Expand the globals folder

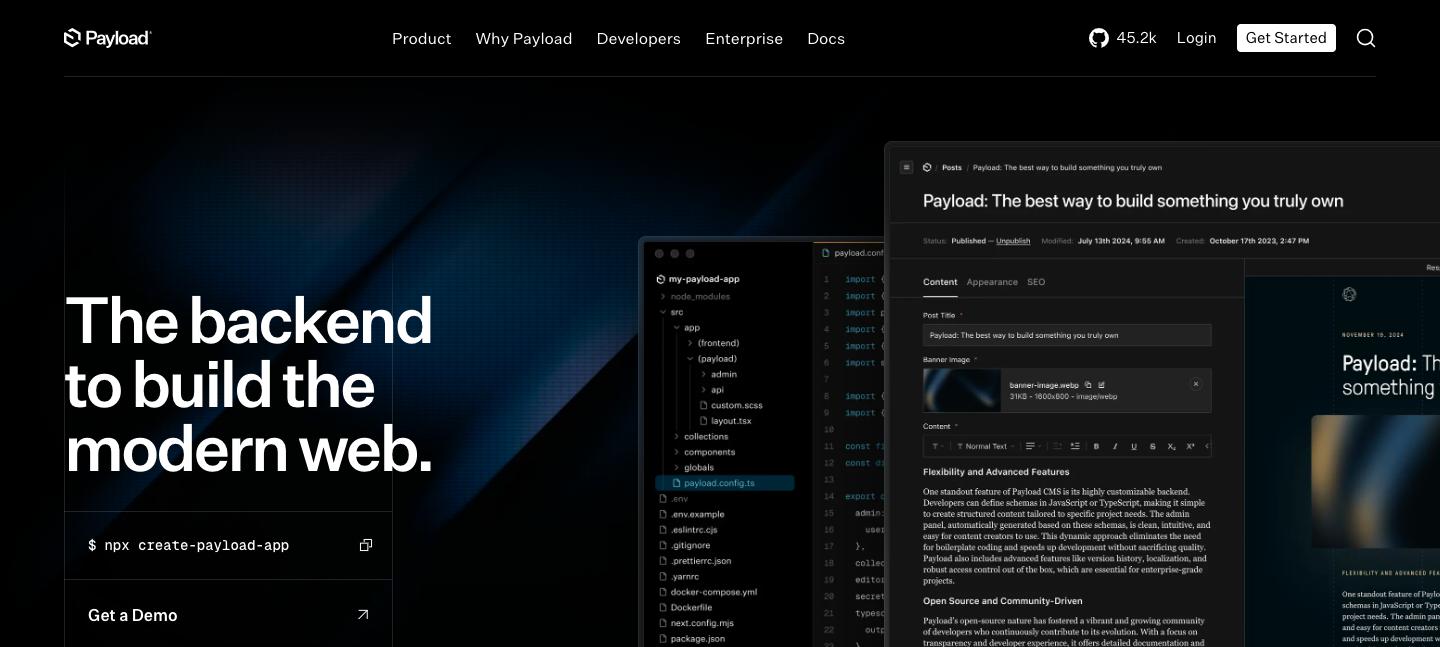click(x=676, y=468)
